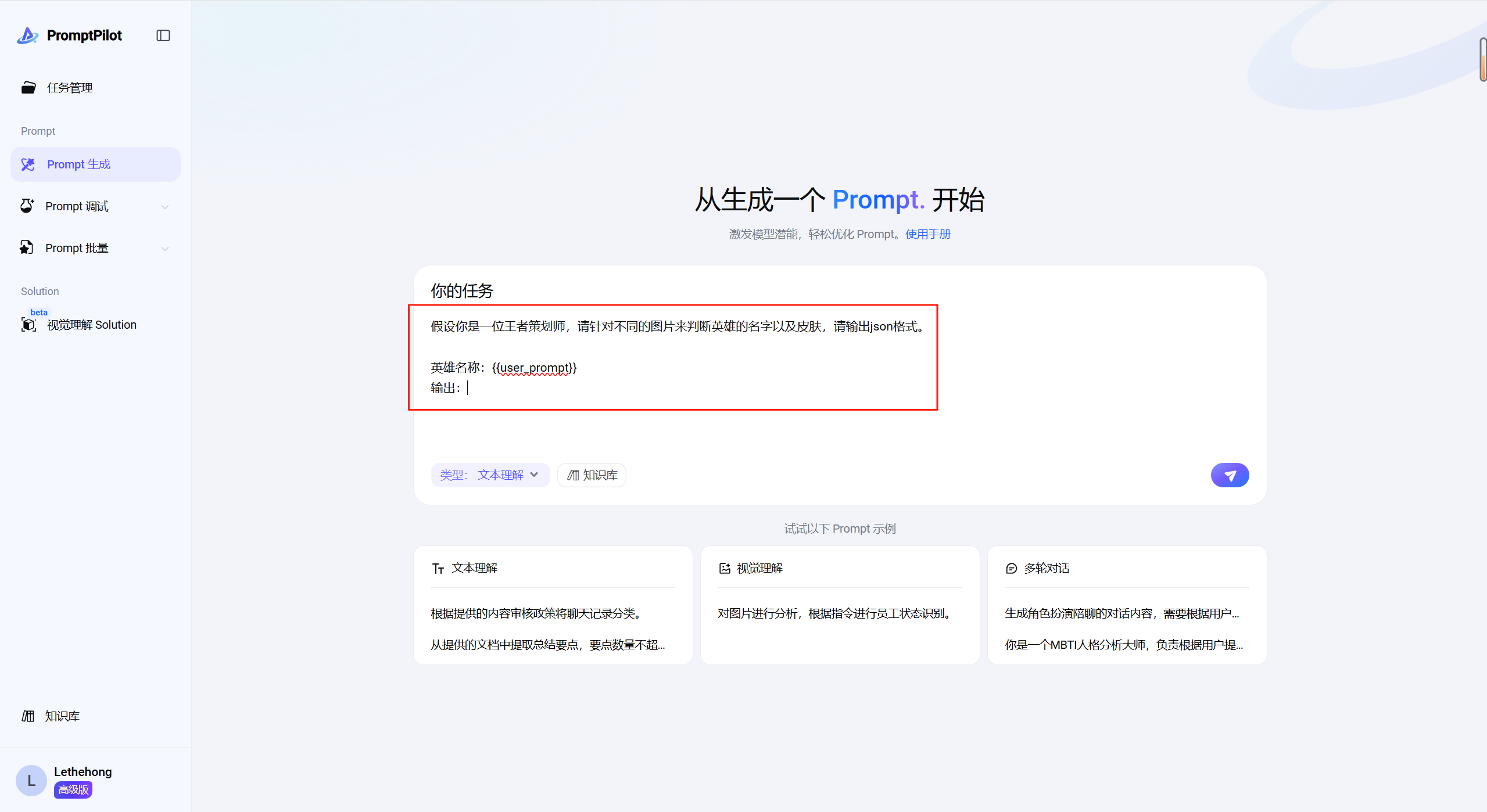This screenshot has height=812, width=1487.
Task: Click the PromptPilot logo icon
Action: [27, 35]
